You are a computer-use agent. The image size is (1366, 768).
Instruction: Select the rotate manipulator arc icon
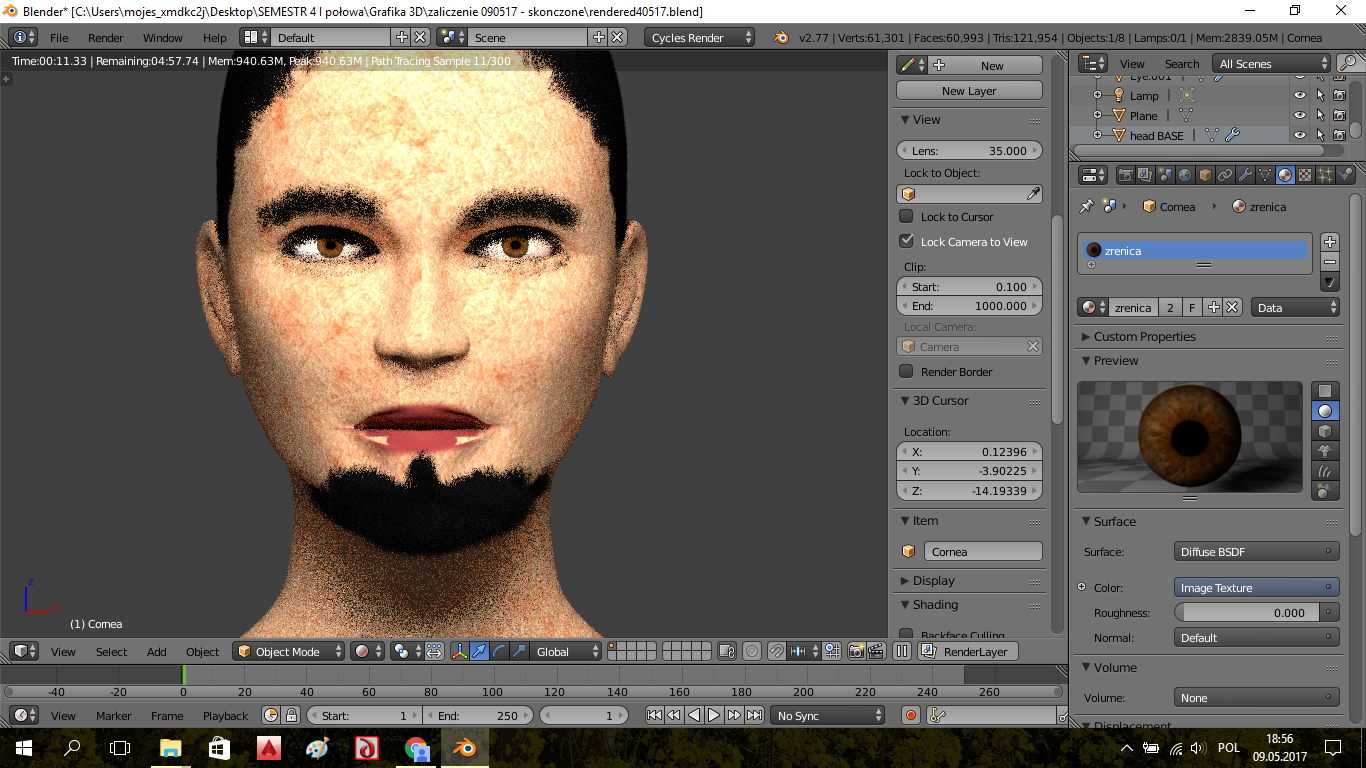coord(499,651)
